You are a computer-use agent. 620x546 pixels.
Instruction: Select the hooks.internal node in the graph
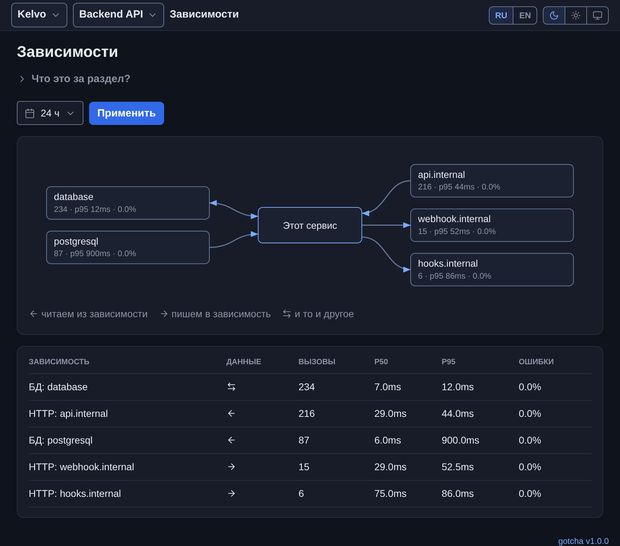click(x=492, y=270)
